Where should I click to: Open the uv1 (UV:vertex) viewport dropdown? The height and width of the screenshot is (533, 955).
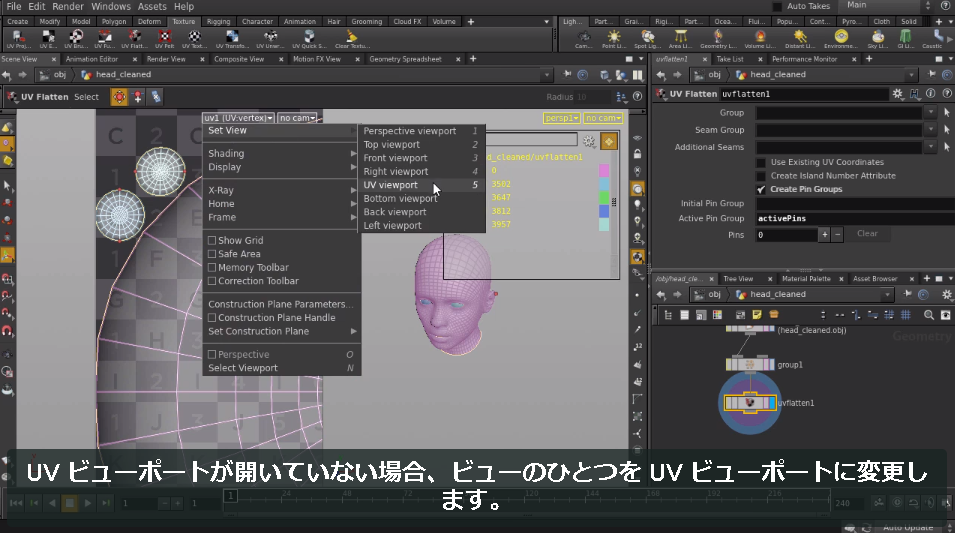click(238, 118)
